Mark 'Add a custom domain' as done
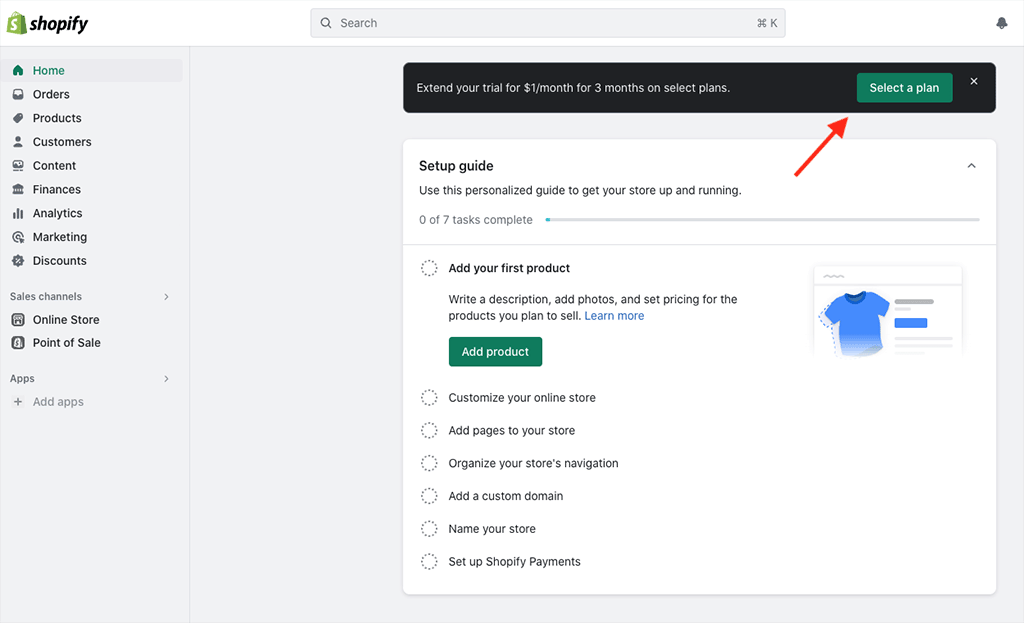Screen dimensions: 1024x623 [x=429, y=495]
